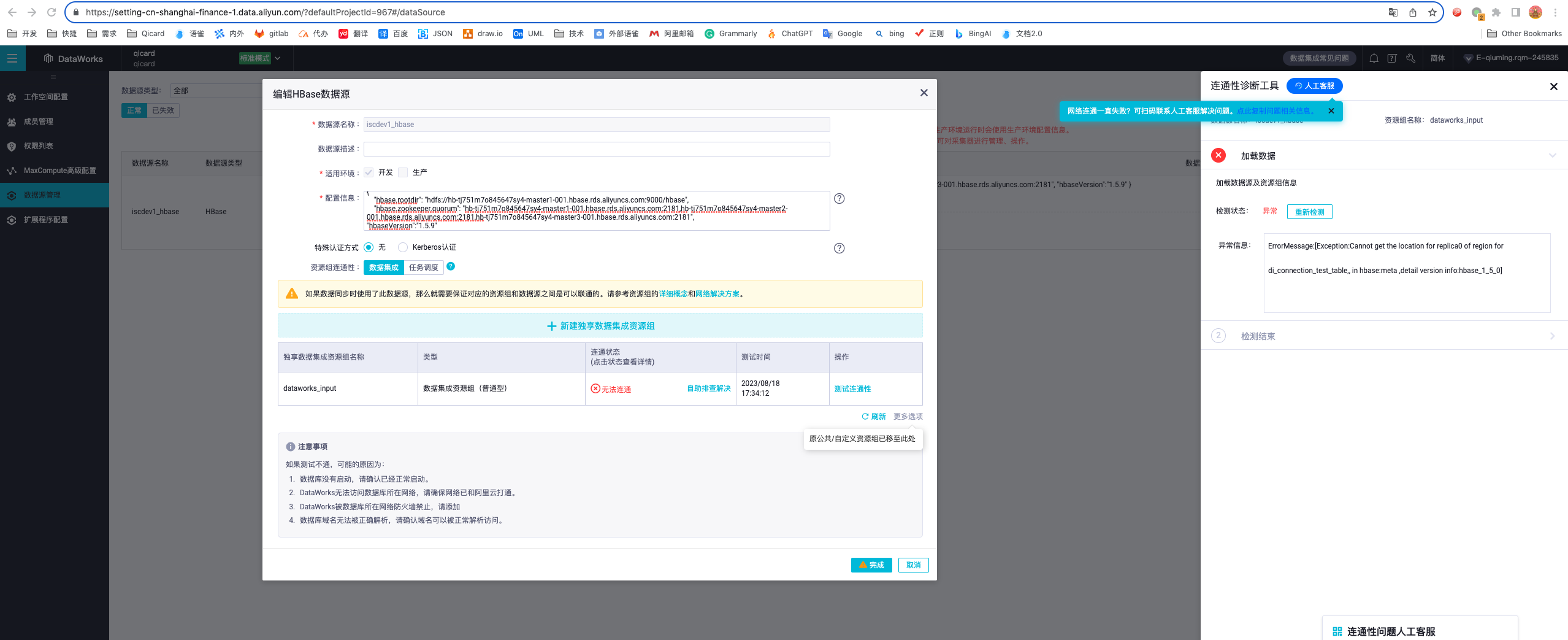Screen dimensions: 1568x640
Task: Switch to 任务调度 resource group tab
Action: (424, 268)
